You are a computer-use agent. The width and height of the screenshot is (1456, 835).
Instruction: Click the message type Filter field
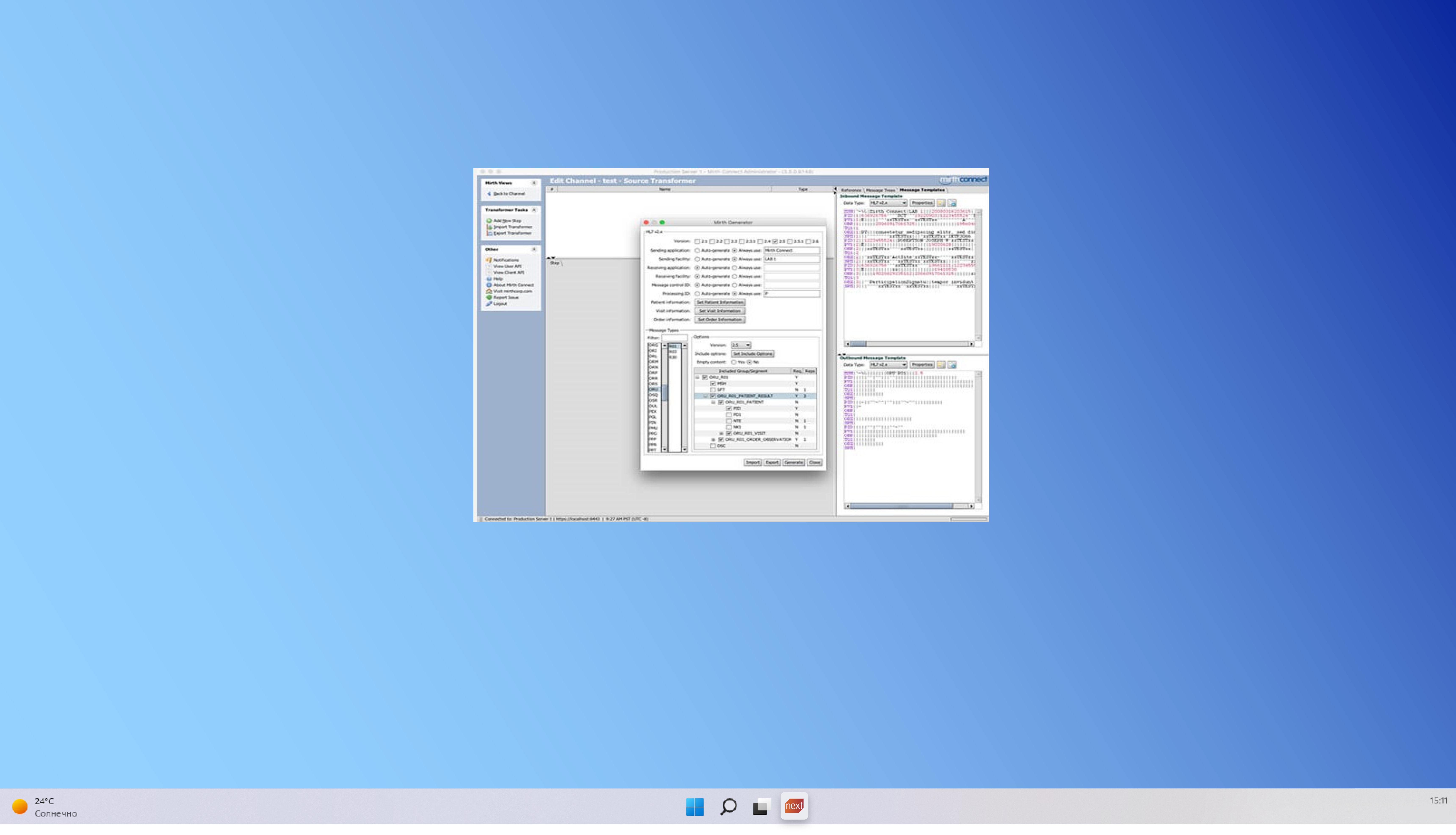click(674, 338)
